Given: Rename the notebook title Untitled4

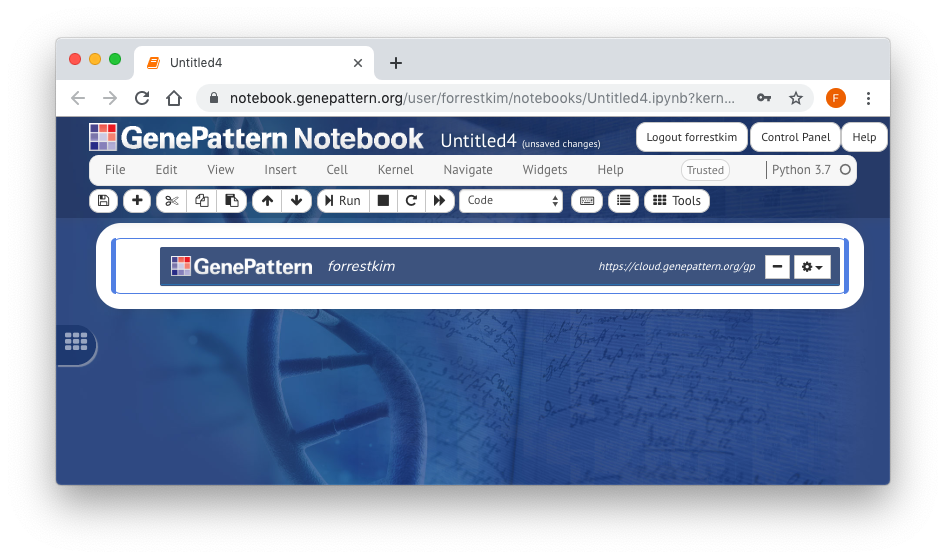Looking at the screenshot, I should pyautogui.click(x=478, y=141).
